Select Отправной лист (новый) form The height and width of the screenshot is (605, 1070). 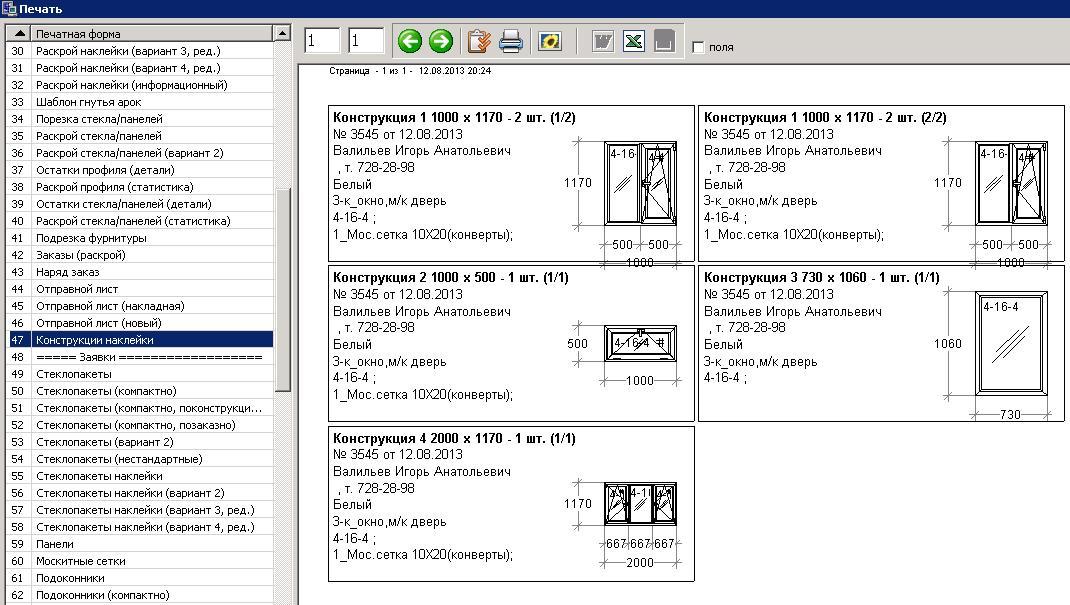coord(140,323)
